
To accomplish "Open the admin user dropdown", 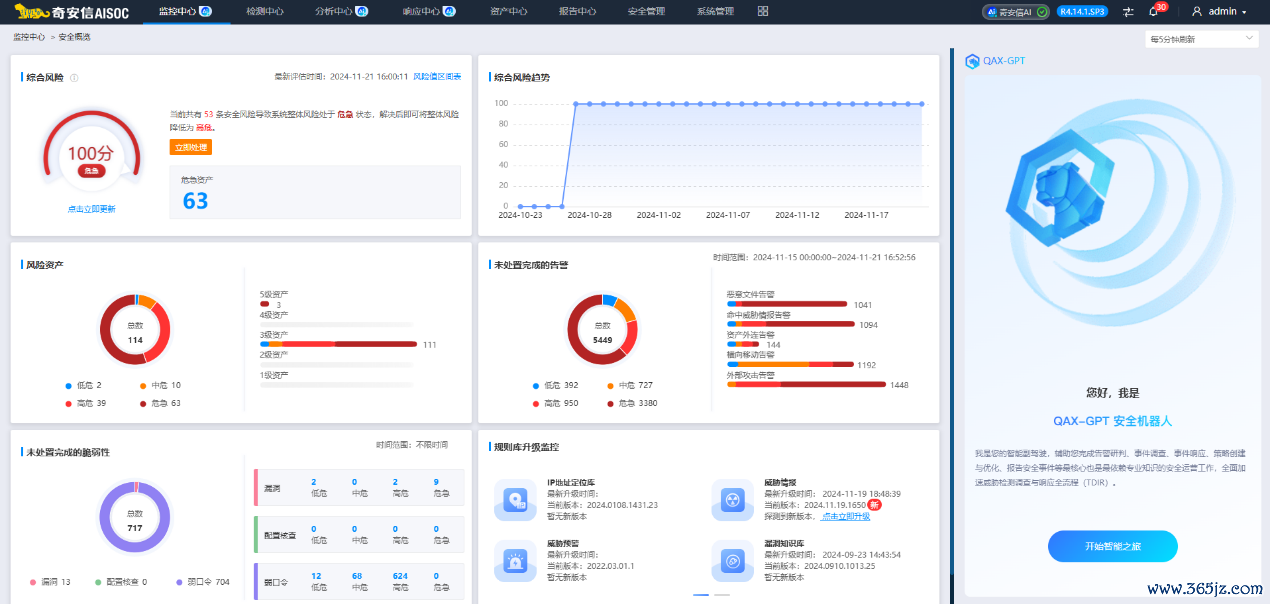I will pyautogui.click(x=1219, y=12).
